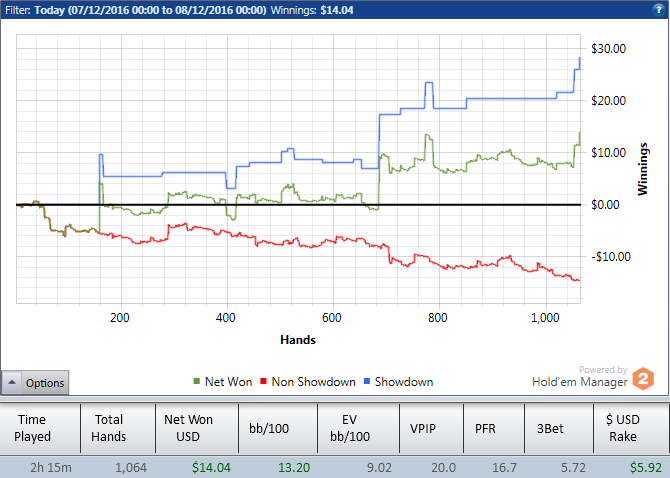Click the 400 hands axis label
The width and height of the screenshot is (670, 478).
(226, 318)
